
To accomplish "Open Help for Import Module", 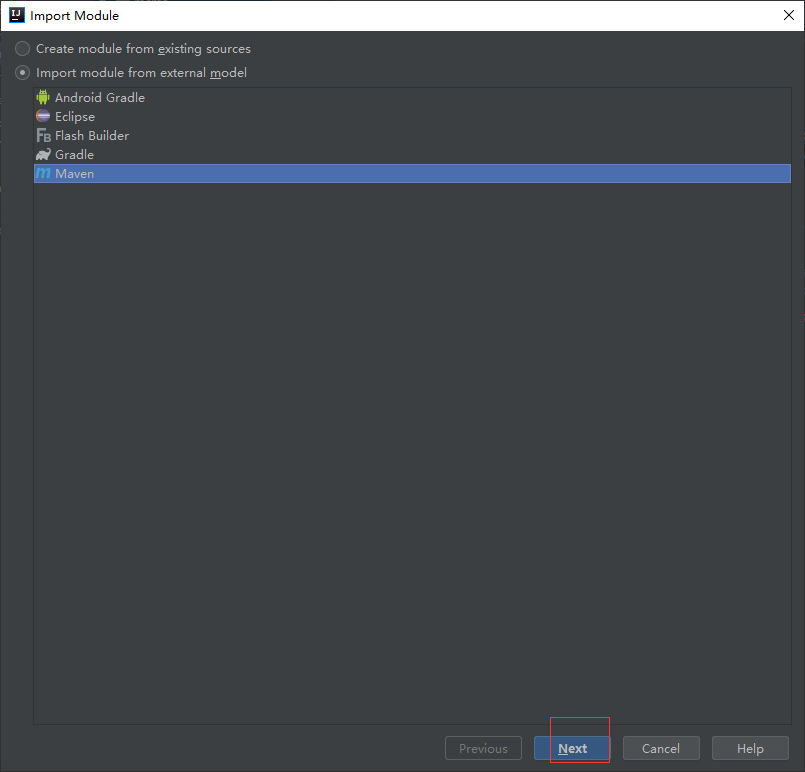I will 750,748.
